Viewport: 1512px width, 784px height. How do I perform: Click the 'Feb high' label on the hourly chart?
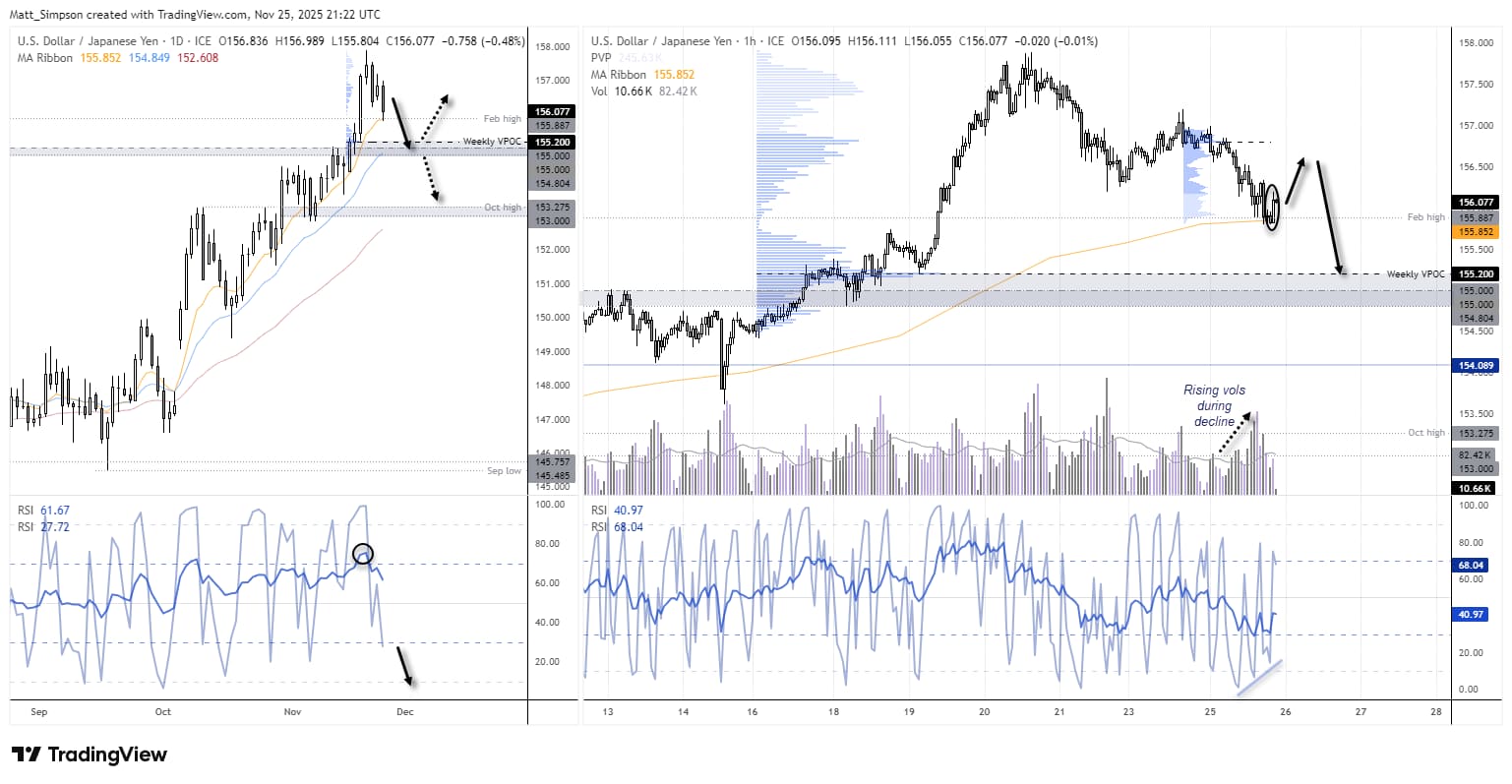coord(1426,217)
